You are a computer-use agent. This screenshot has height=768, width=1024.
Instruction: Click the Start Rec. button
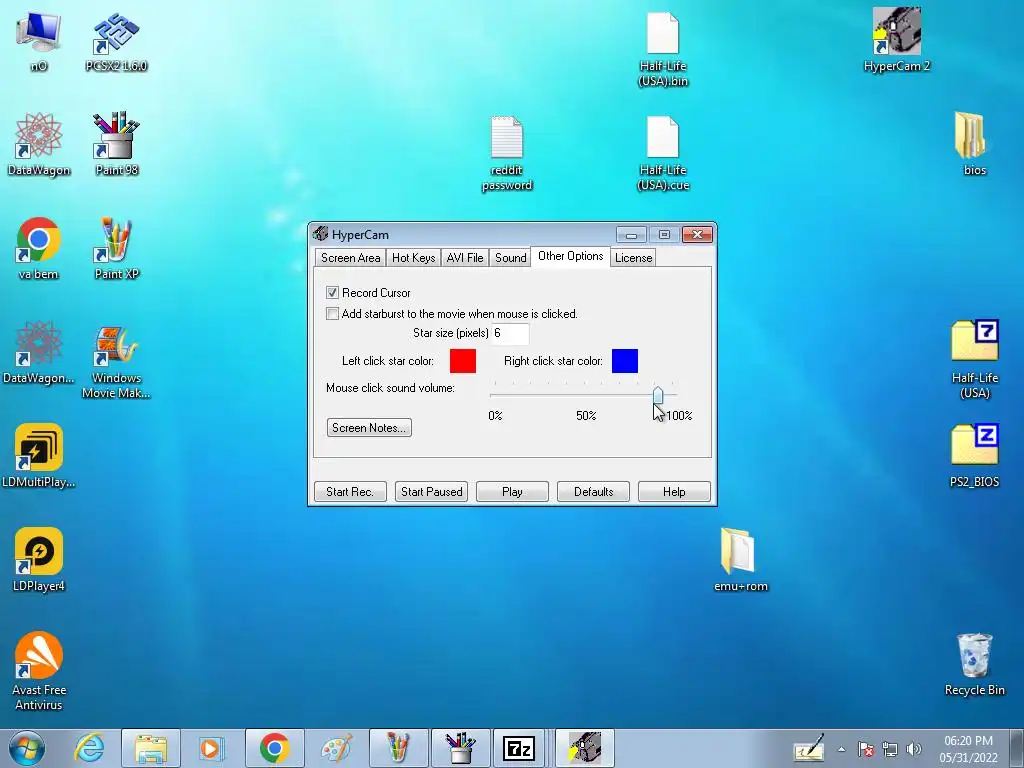[350, 492]
